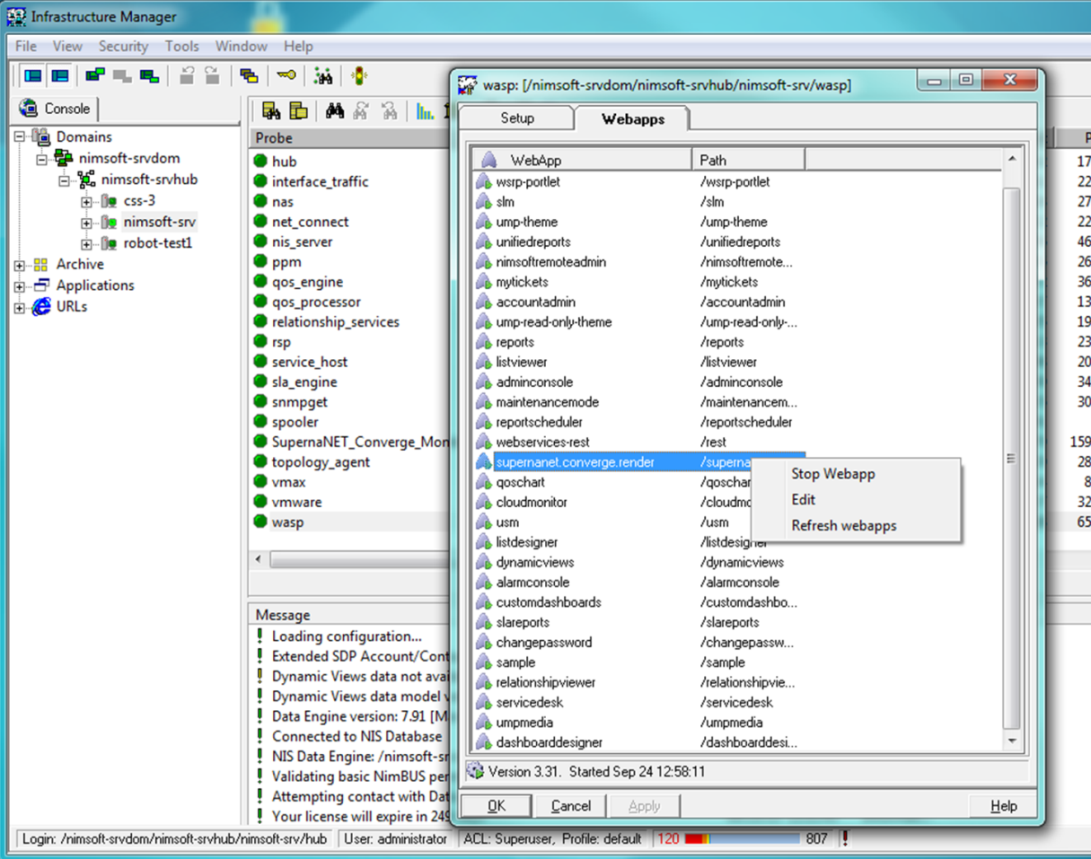This screenshot has height=859, width=1091.
Task: Click the green cascading windows toolbar icon
Action: pyautogui.click(x=95, y=75)
